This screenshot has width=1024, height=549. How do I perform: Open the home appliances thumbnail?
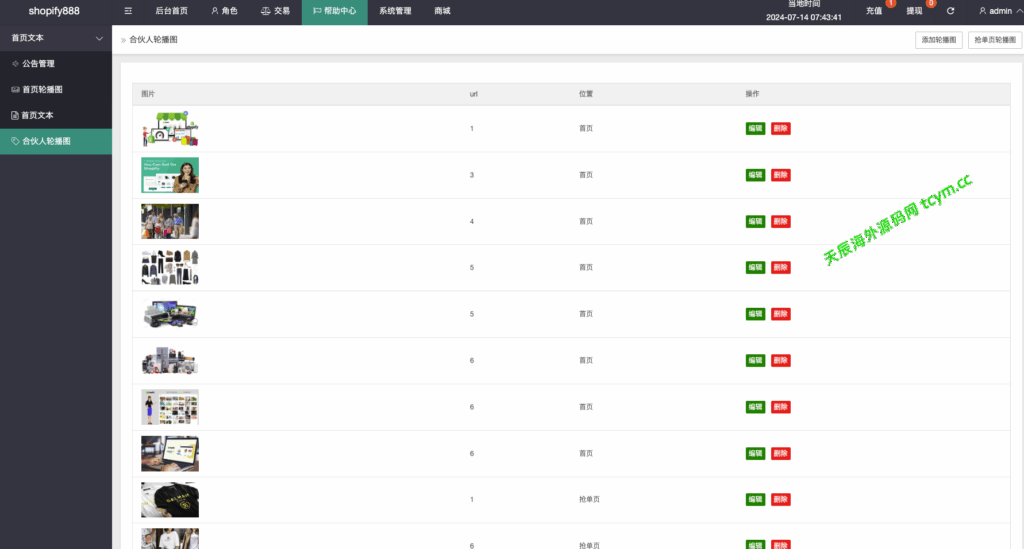click(x=170, y=360)
